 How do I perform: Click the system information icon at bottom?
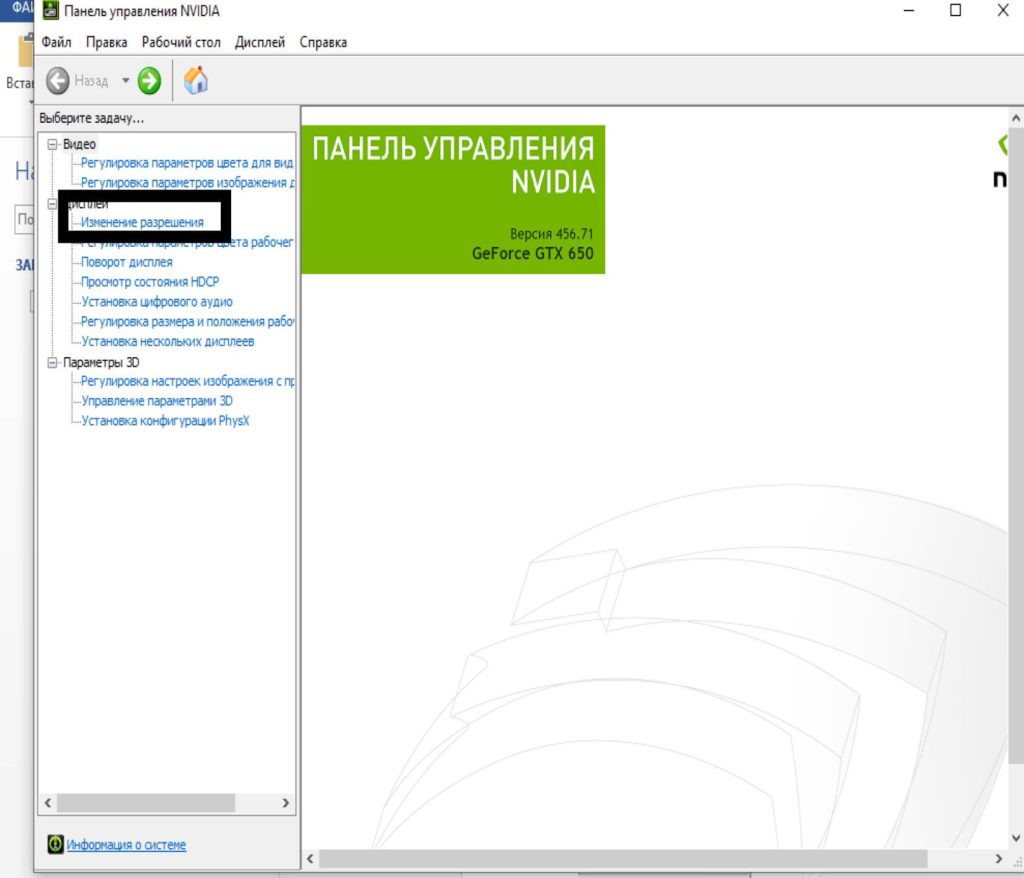pos(56,845)
